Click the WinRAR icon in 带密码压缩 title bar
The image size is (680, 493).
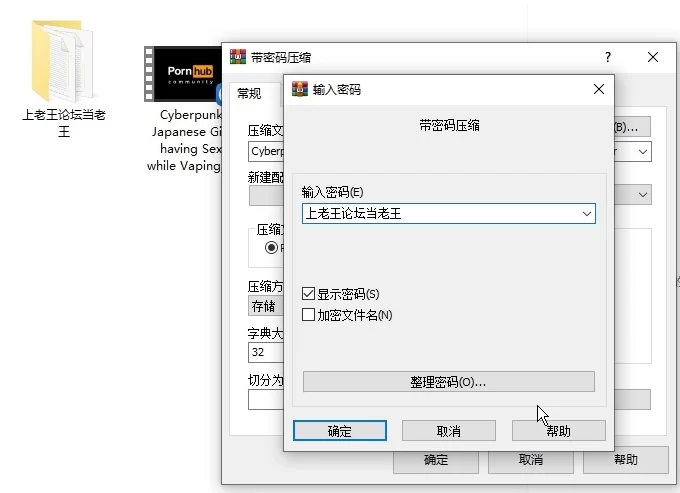(x=238, y=57)
